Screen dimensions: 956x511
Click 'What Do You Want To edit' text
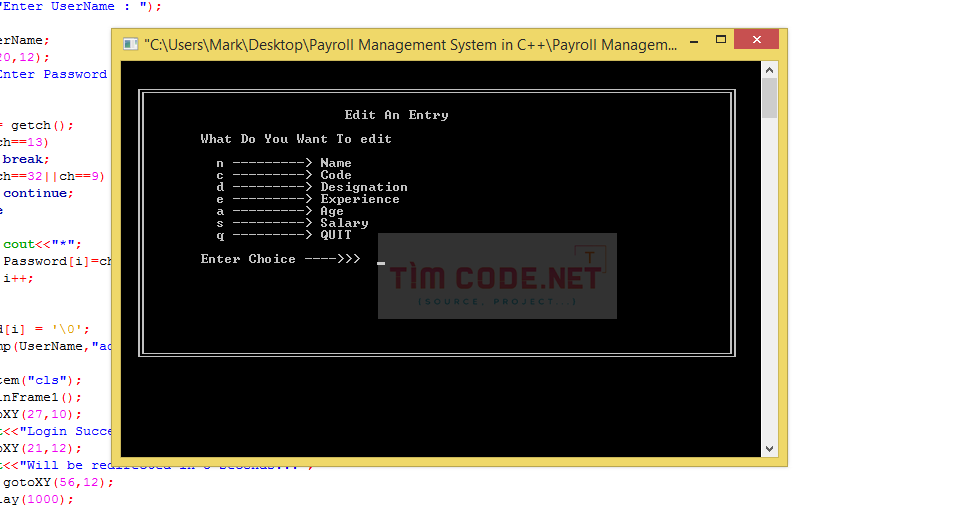click(296, 139)
